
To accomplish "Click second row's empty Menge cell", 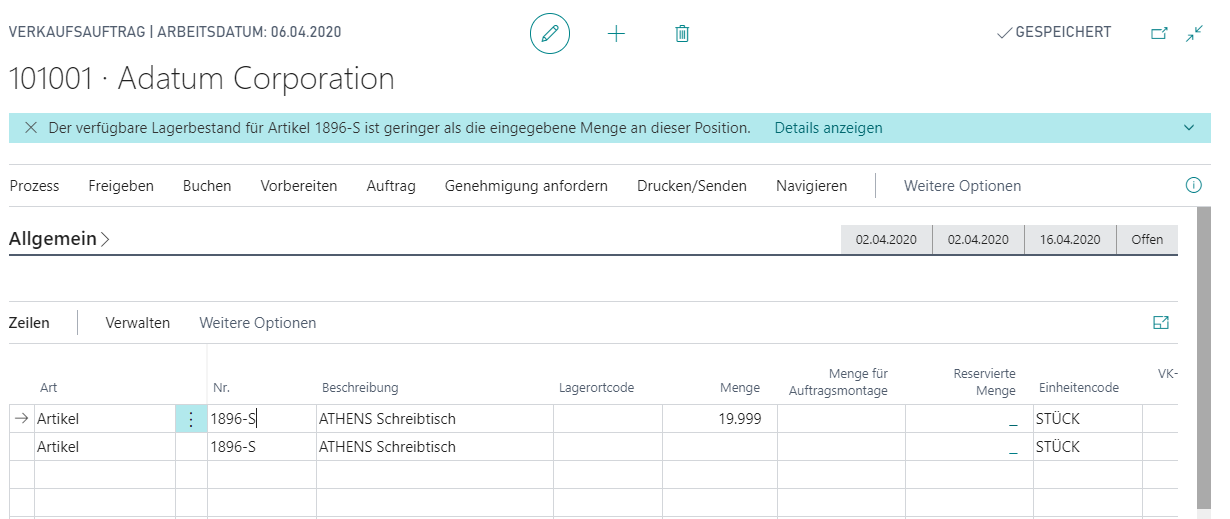I will point(720,447).
